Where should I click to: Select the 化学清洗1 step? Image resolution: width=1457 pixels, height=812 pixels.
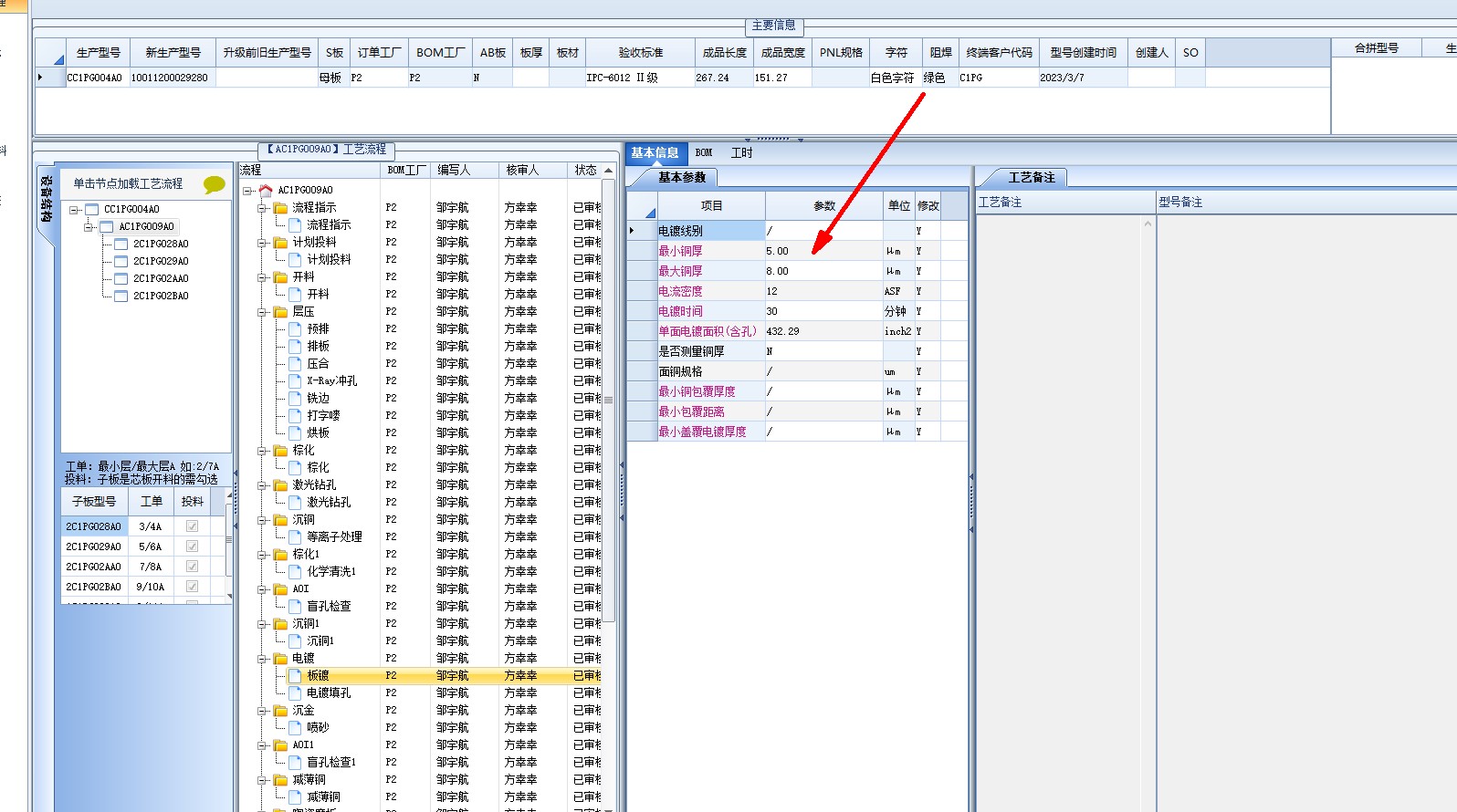(x=331, y=572)
